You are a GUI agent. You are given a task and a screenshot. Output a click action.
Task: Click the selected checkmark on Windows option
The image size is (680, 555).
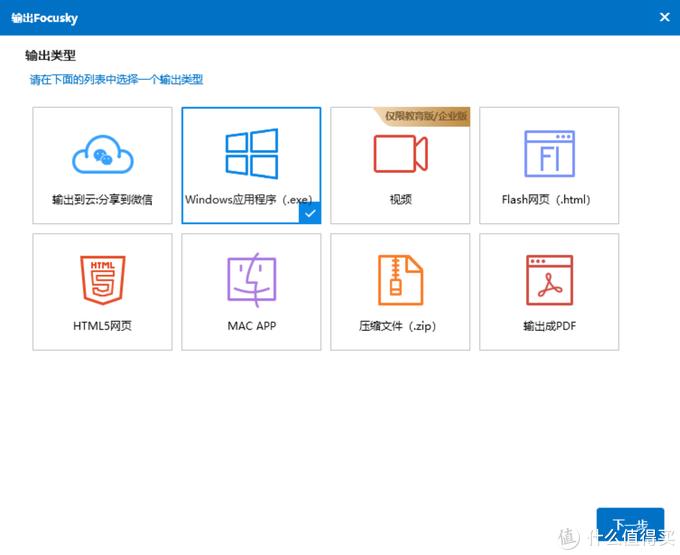tap(310, 213)
